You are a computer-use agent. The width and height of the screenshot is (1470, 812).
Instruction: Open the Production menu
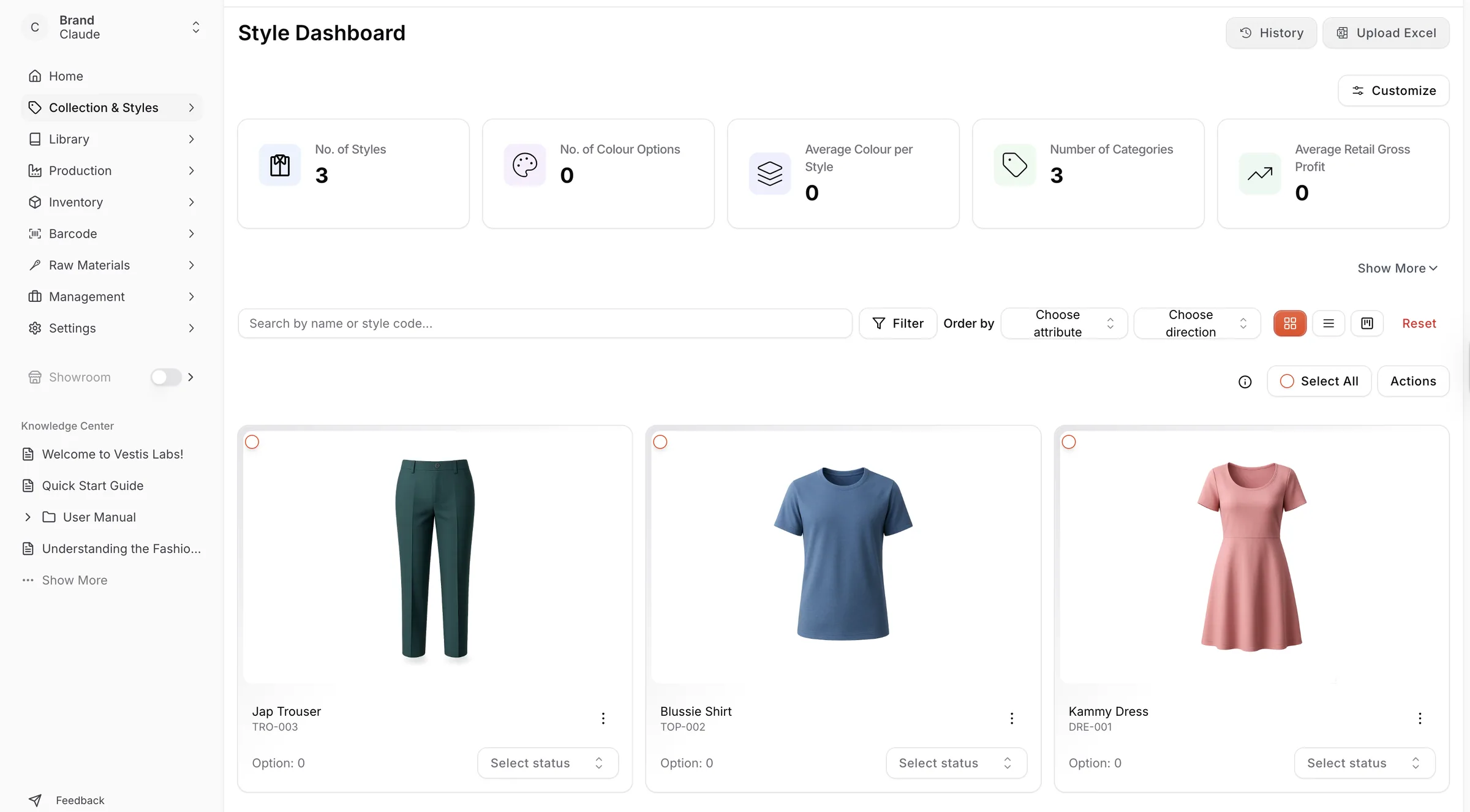coord(112,170)
